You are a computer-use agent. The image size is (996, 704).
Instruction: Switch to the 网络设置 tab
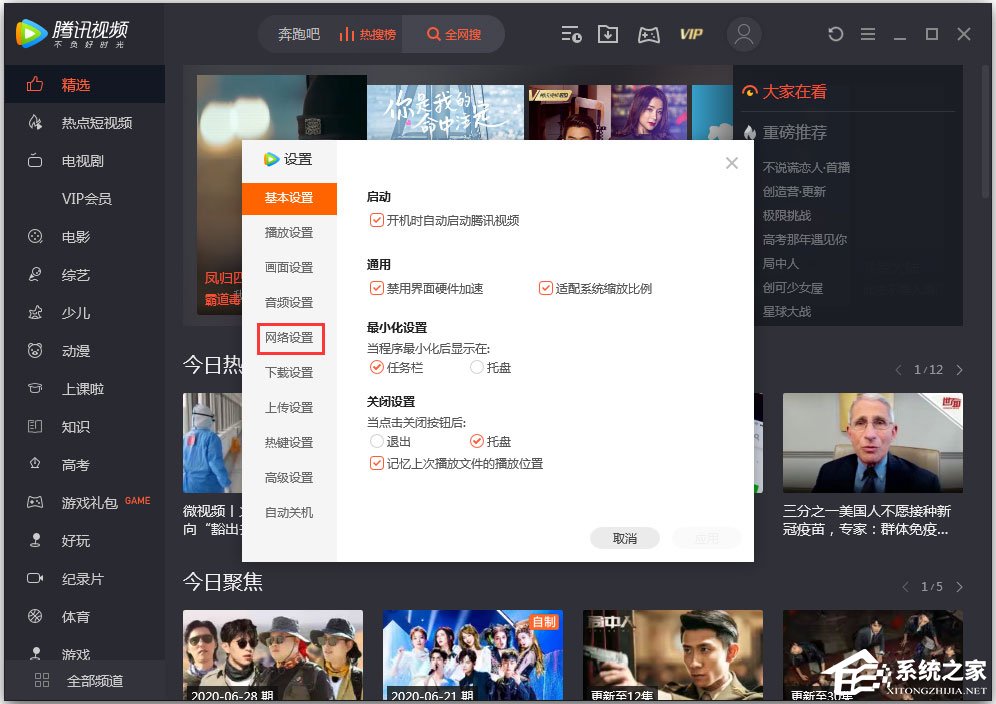tap(290, 339)
